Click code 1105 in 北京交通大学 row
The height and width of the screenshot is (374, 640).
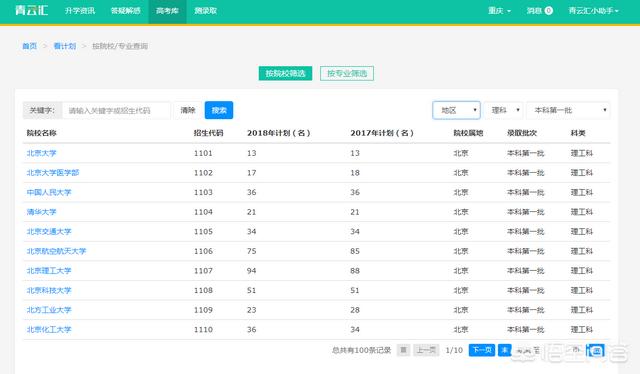203,232
